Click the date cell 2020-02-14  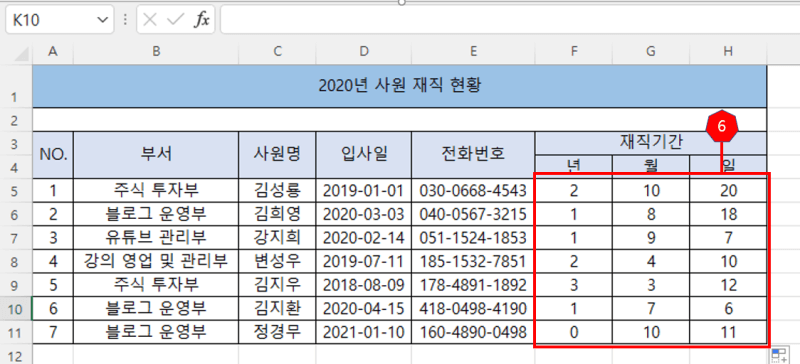(x=363, y=237)
